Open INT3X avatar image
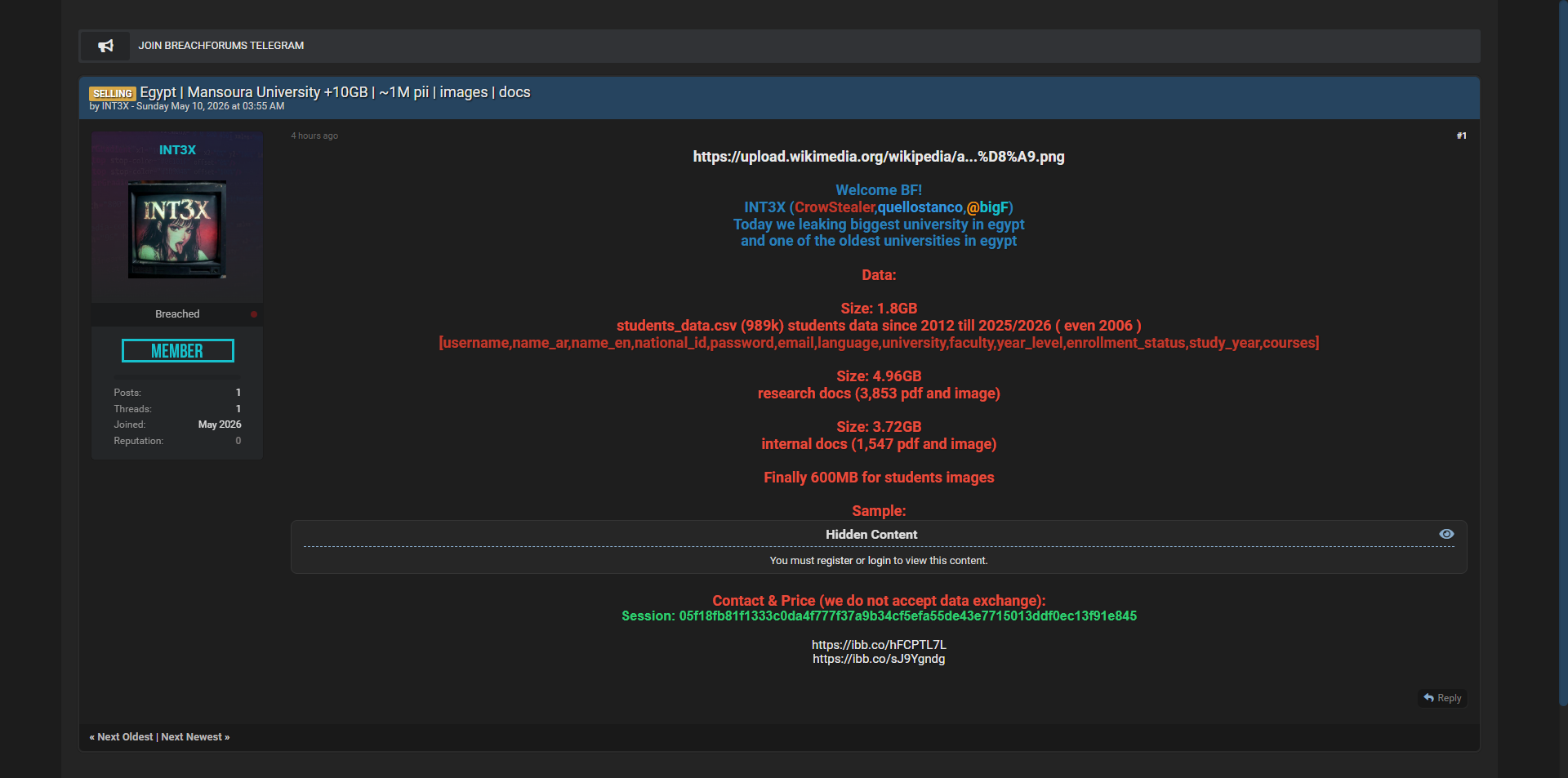The height and width of the screenshot is (778, 1568). (x=177, y=229)
